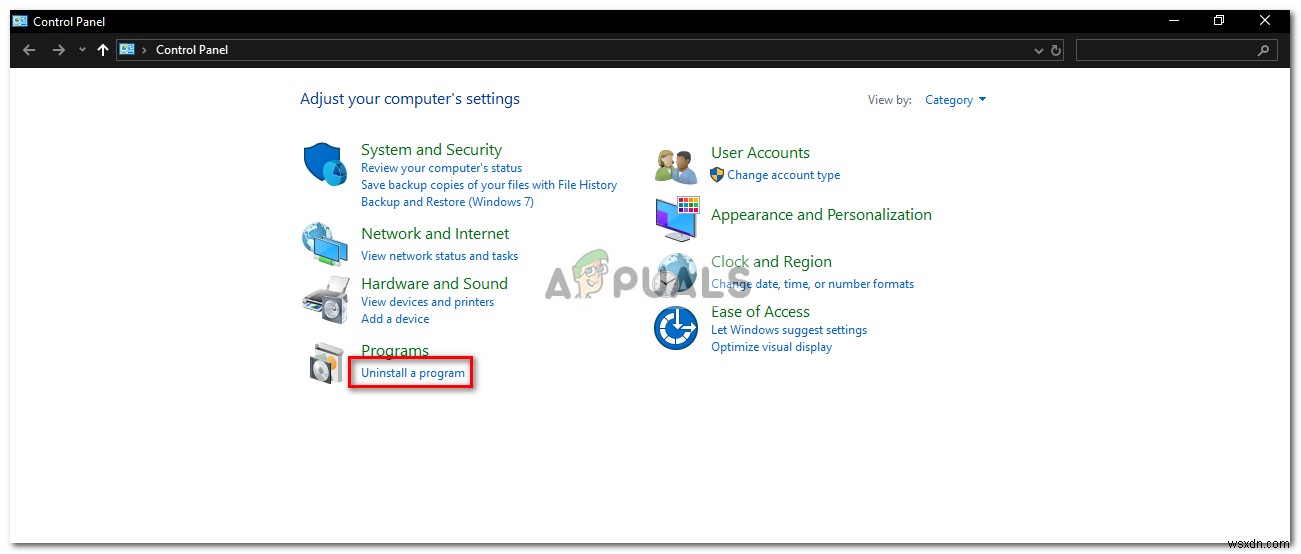Open Backup and Restore (Windows 7)
1301x554 pixels.
tap(447, 202)
